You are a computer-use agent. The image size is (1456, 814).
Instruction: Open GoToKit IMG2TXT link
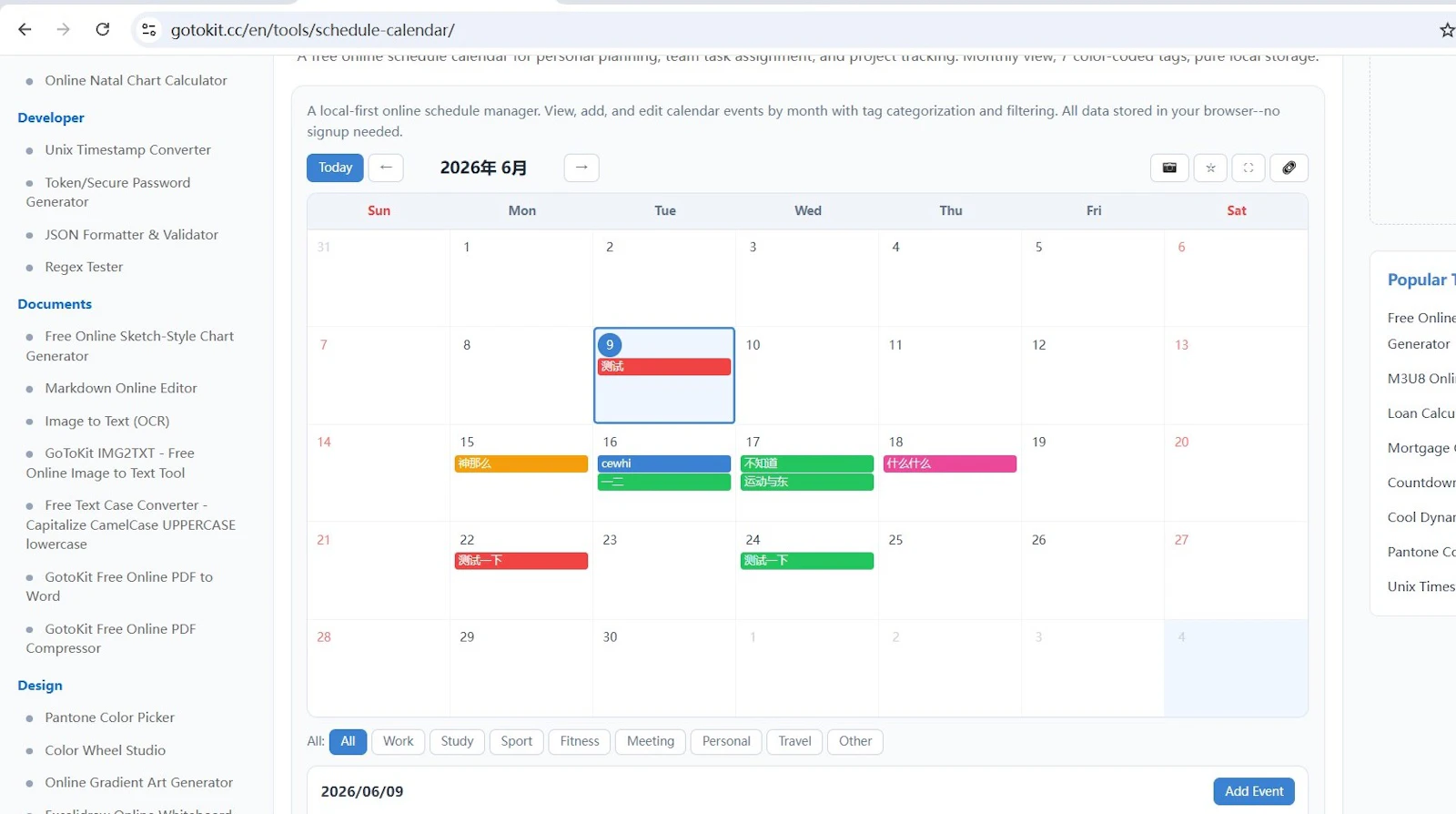(x=110, y=463)
